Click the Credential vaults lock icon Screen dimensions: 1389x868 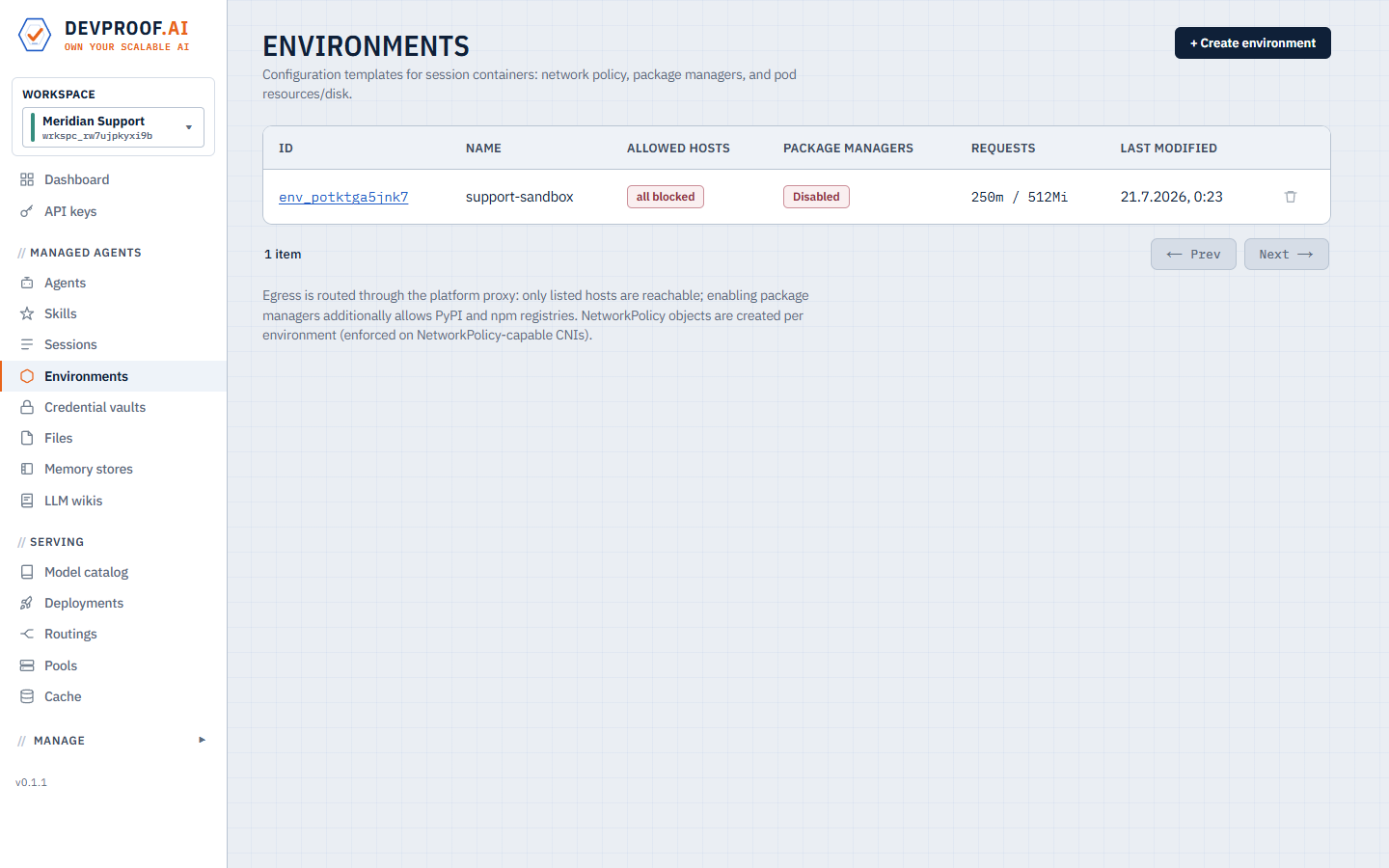(x=27, y=407)
